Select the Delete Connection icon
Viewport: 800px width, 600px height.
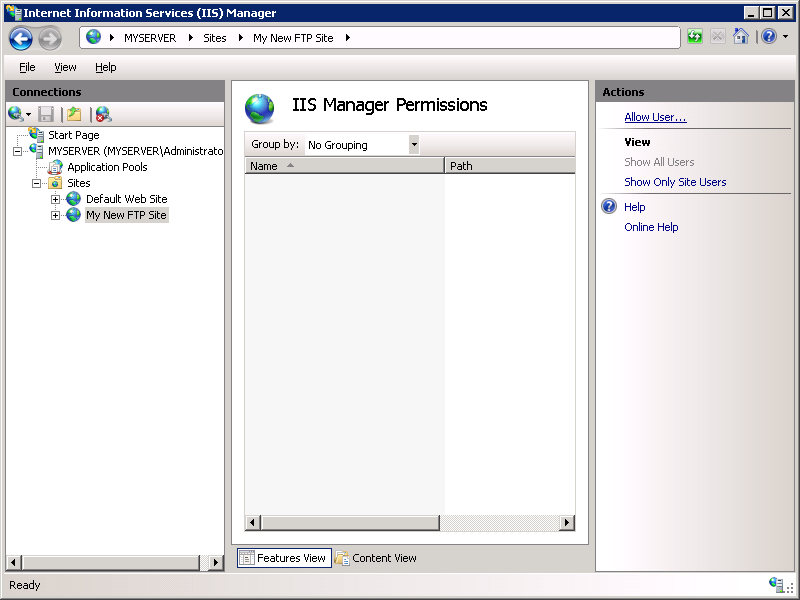[x=100, y=114]
